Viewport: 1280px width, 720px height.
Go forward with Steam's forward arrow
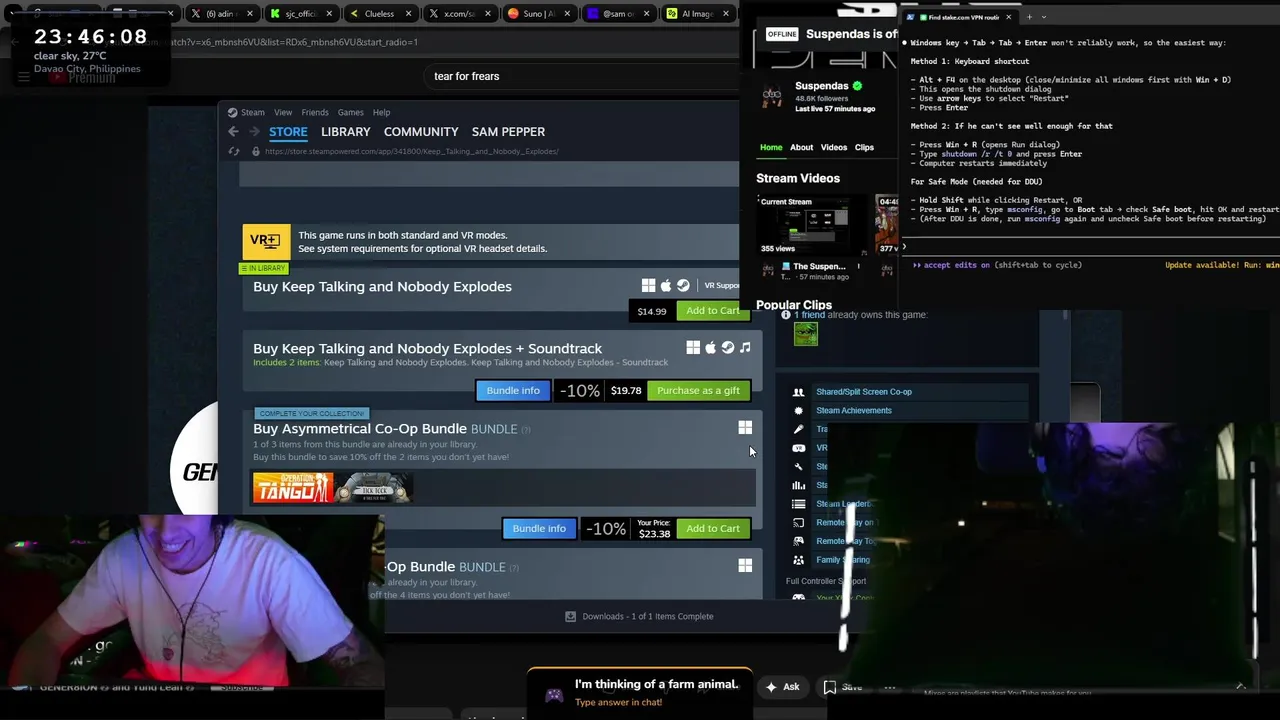tap(254, 132)
